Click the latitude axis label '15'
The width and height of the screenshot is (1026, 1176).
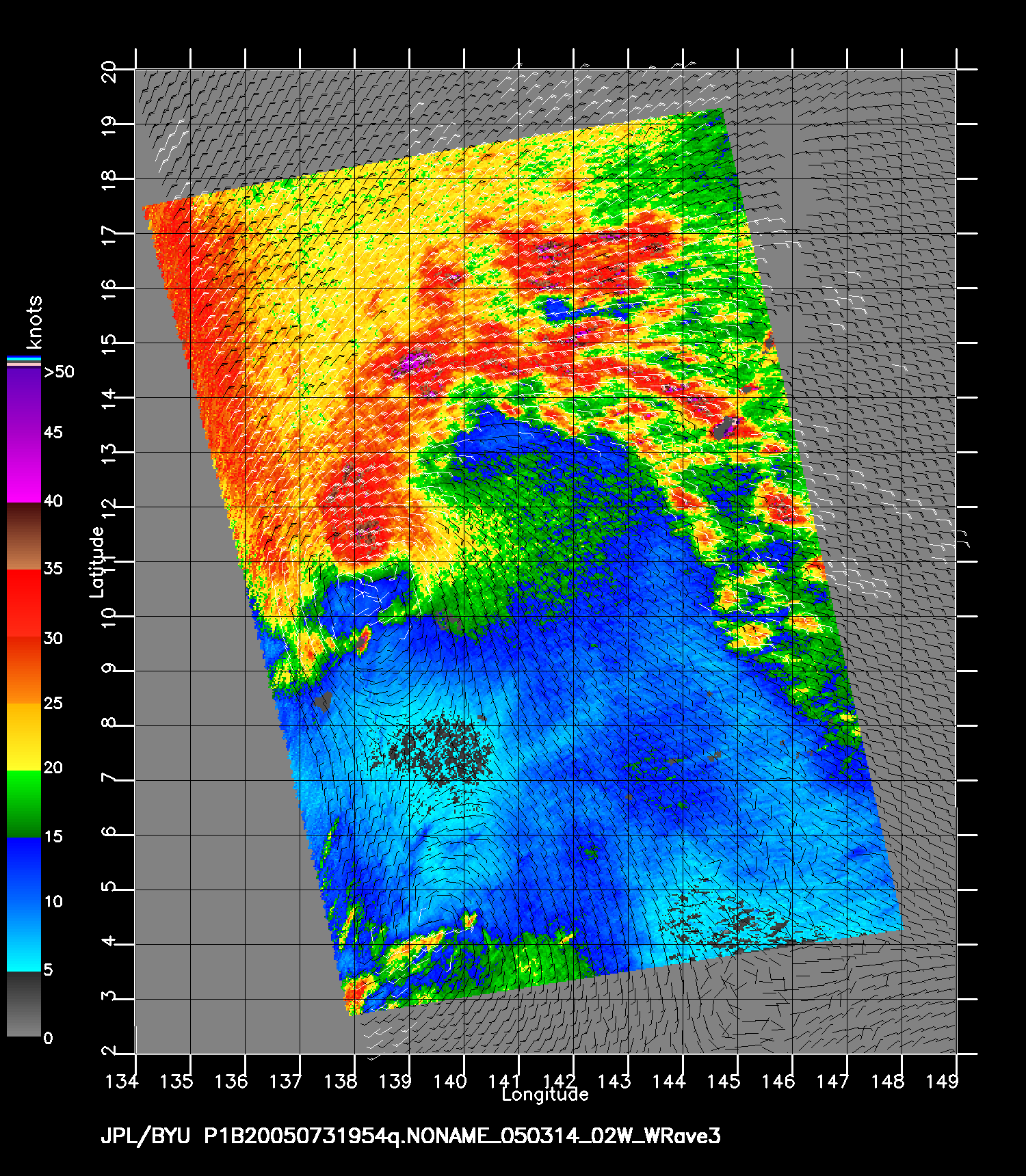pyautogui.click(x=109, y=344)
